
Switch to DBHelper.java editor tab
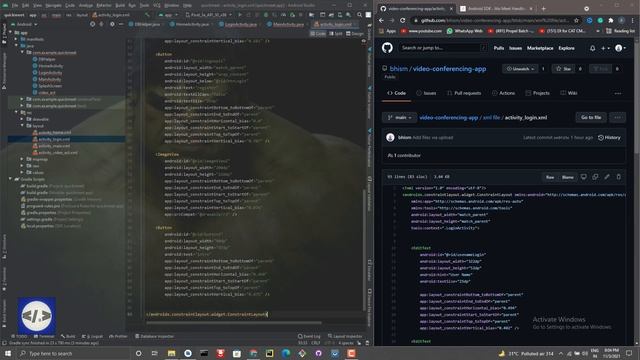(x=144, y=24)
